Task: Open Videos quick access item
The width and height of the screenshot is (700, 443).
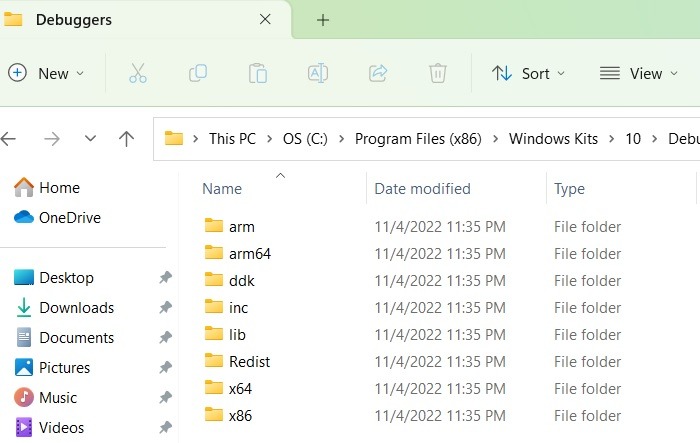Action: (49, 427)
